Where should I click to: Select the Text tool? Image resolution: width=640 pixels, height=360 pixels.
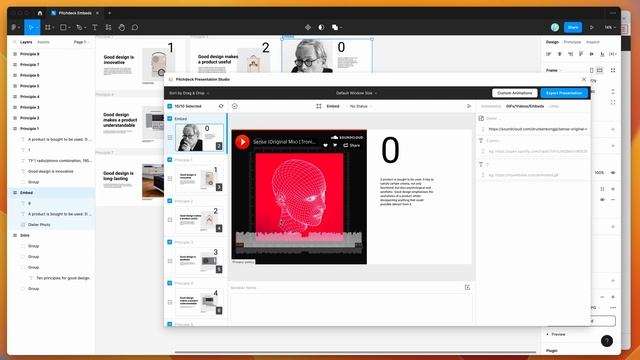pyautogui.click(x=95, y=27)
